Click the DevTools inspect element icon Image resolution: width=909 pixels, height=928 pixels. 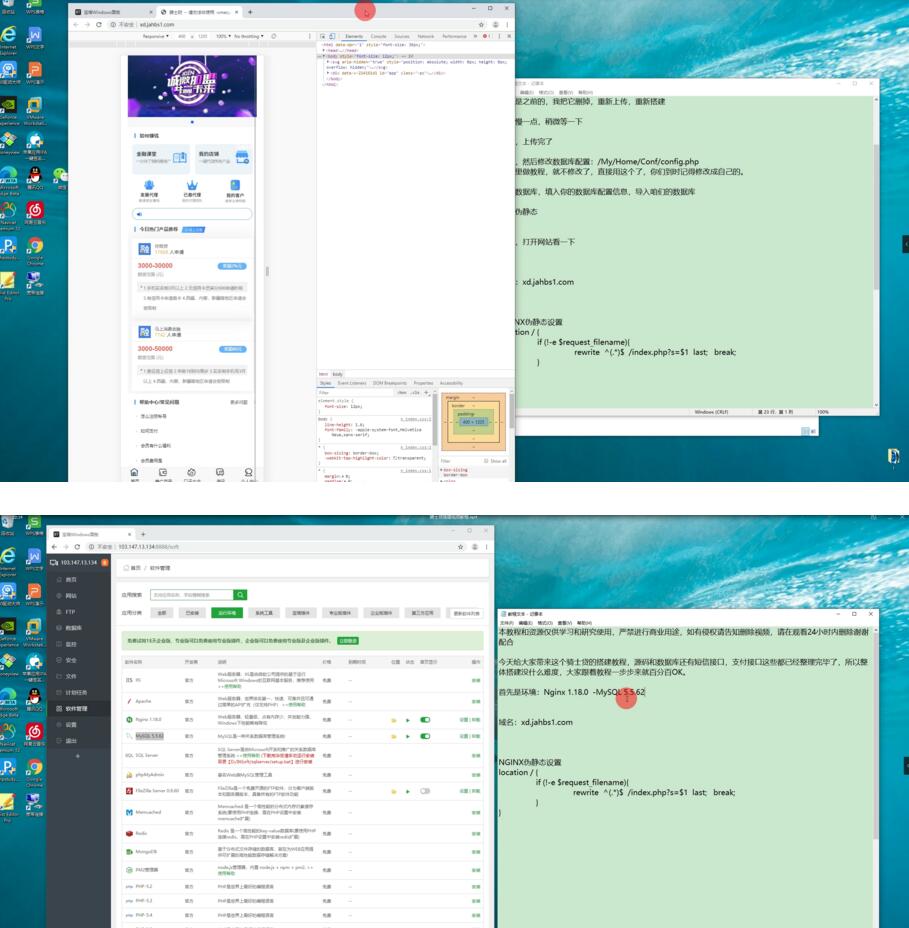tap(323, 36)
